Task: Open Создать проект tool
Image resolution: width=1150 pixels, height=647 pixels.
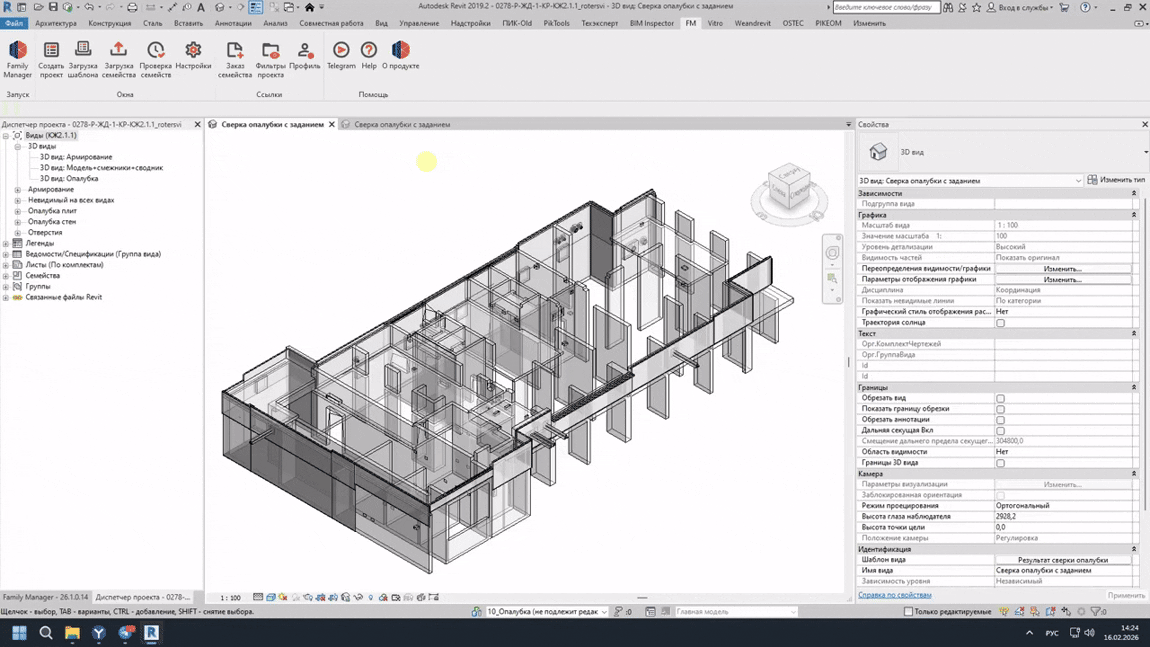Action: tap(51, 59)
